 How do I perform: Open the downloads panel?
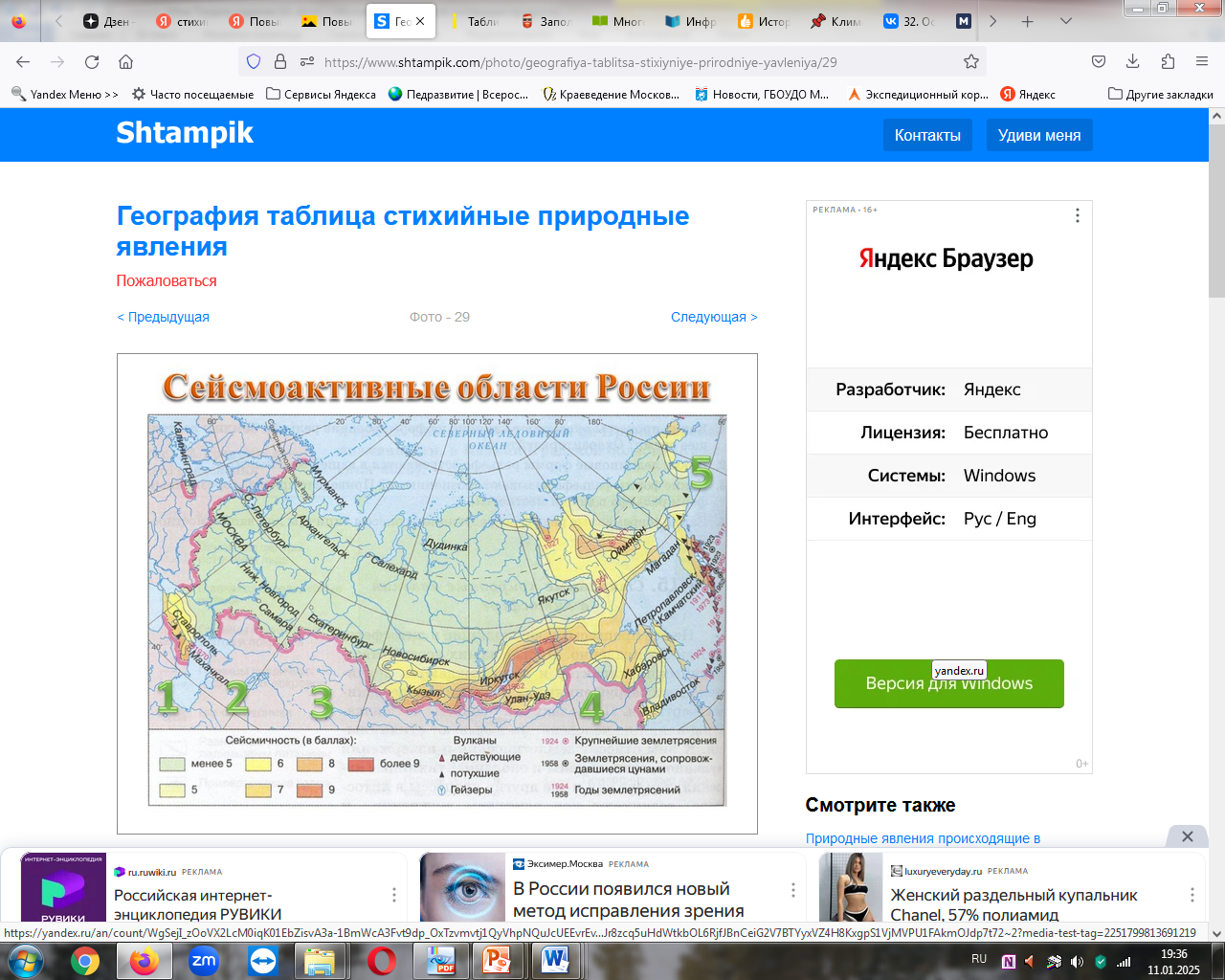pos(1133,61)
